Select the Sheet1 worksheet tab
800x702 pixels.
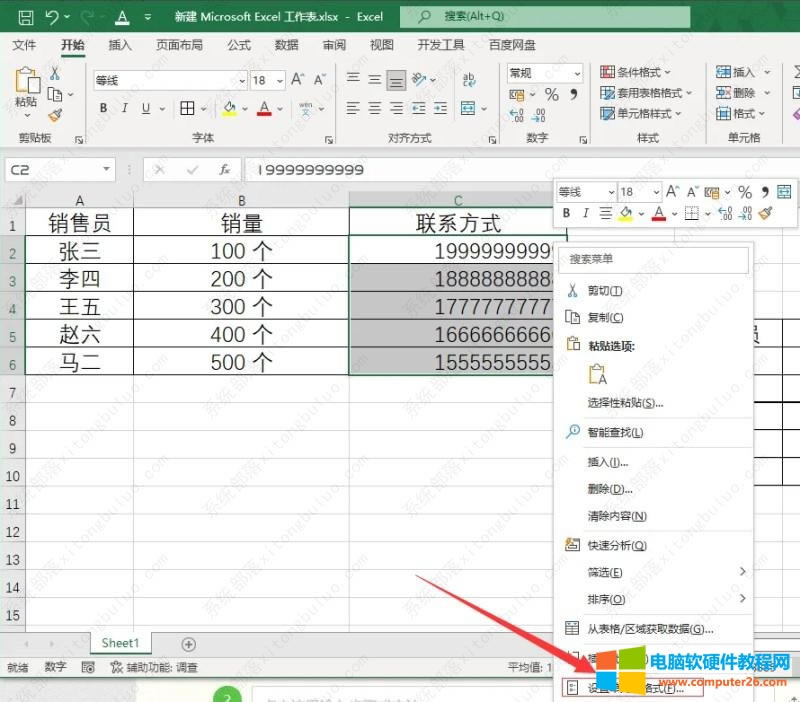pyautogui.click(x=120, y=643)
